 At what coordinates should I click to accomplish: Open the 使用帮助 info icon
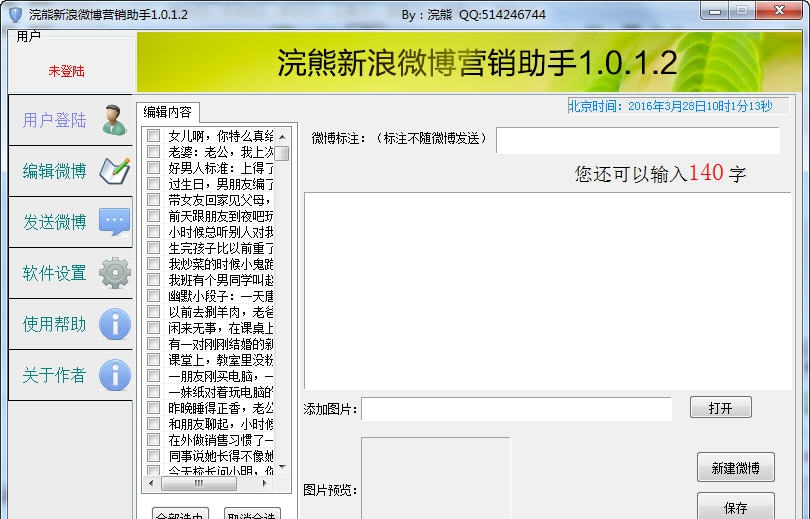[115, 324]
